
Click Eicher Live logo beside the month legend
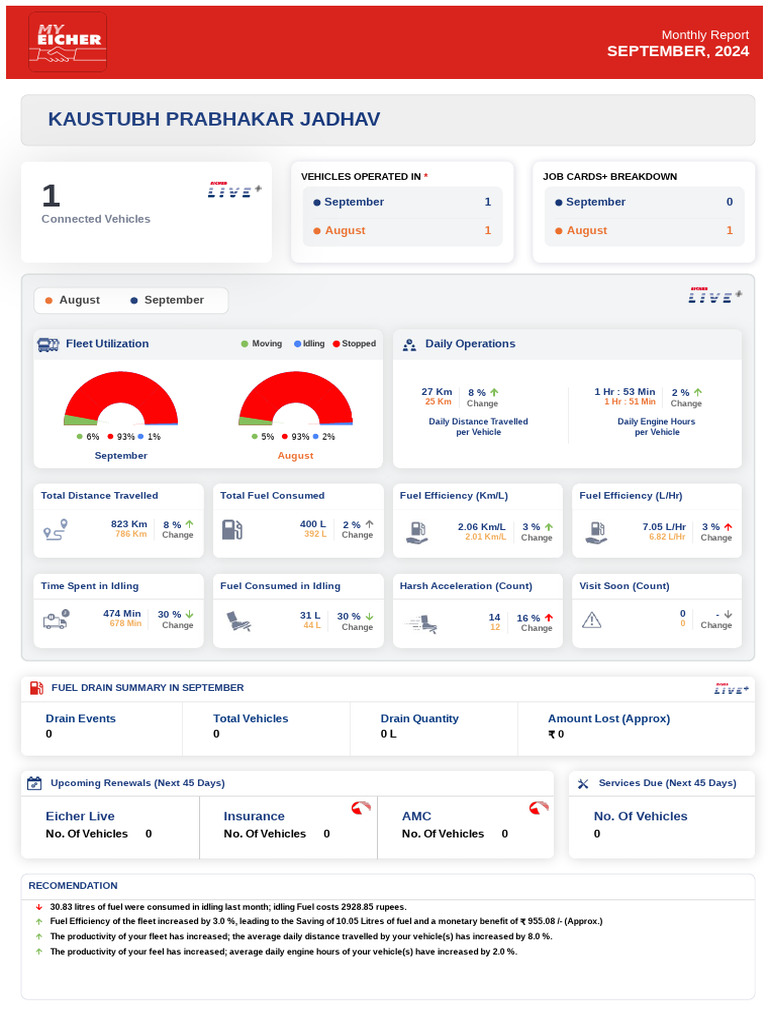pyautogui.click(x=715, y=295)
